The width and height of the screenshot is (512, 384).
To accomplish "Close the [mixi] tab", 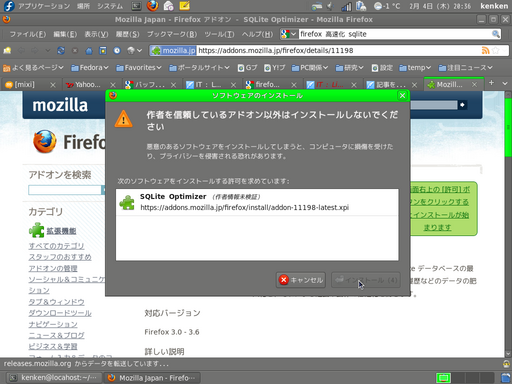I will (53, 85).
